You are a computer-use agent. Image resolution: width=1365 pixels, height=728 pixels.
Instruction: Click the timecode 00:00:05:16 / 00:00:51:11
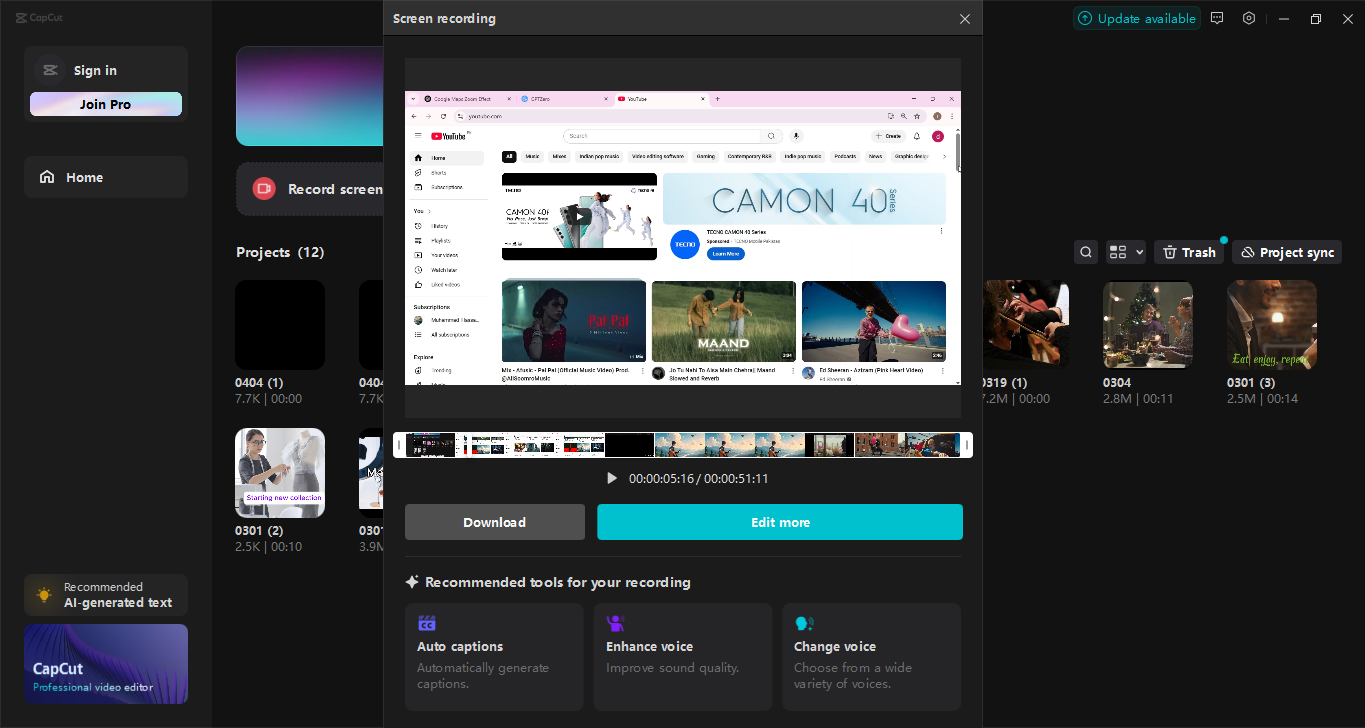699,479
